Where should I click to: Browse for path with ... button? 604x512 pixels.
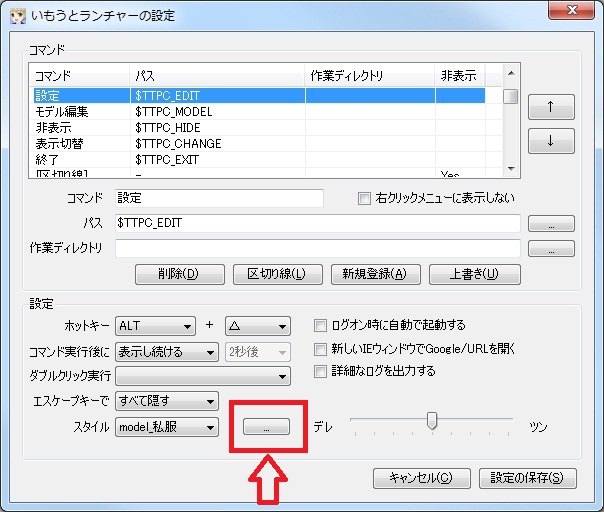pyautogui.click(x=551, y=223)
